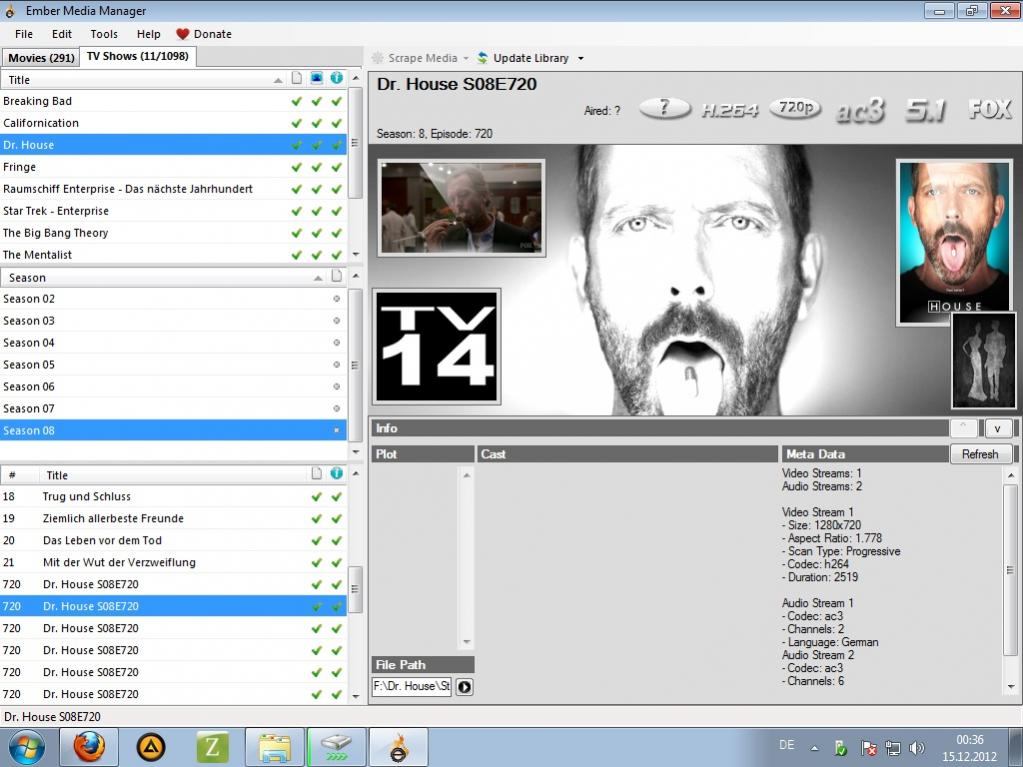
Task: Click the FOX studio logo icon
Action: [x=990, y=109]
